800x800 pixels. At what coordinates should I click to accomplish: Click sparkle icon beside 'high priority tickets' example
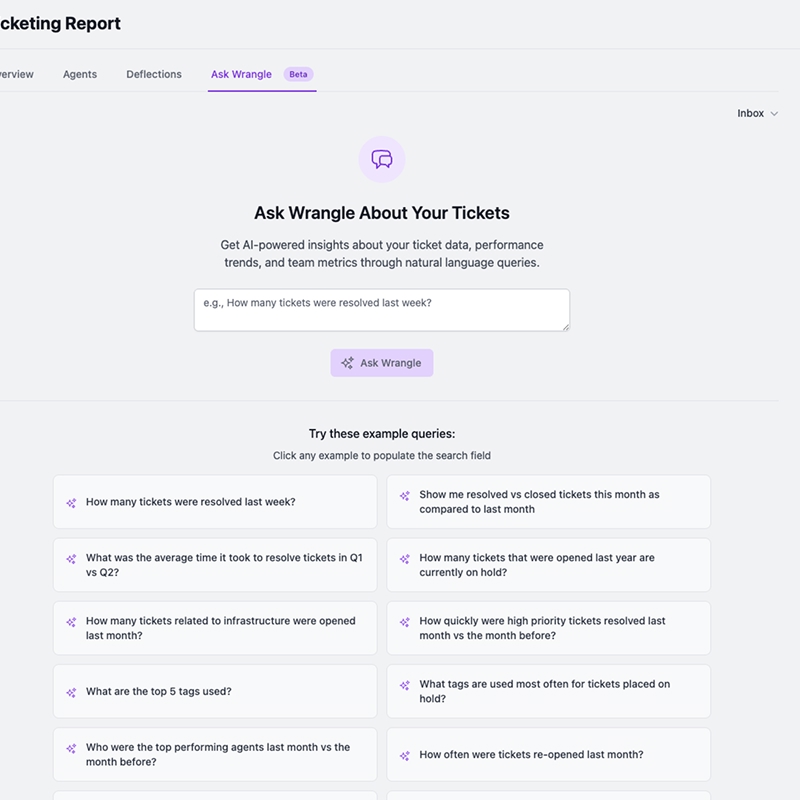click(405, 622)
